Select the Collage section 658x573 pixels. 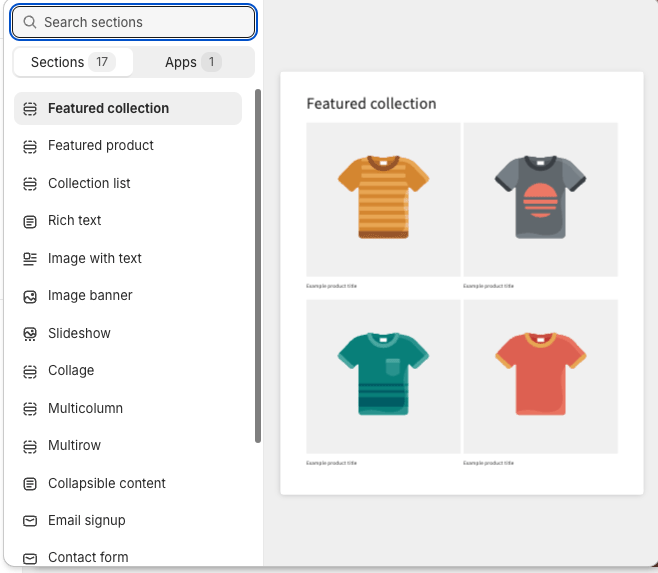click(128, 371)
